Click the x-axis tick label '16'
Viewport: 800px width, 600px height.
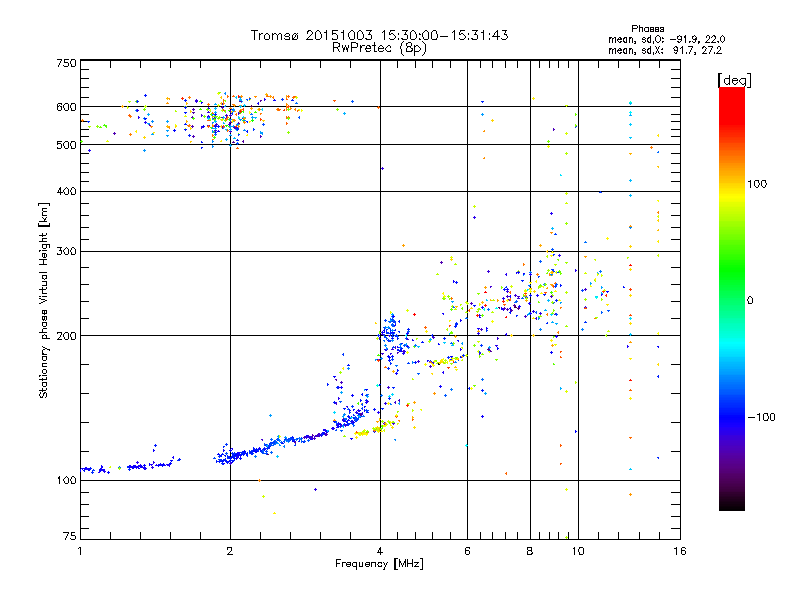[x=680, y=551]
